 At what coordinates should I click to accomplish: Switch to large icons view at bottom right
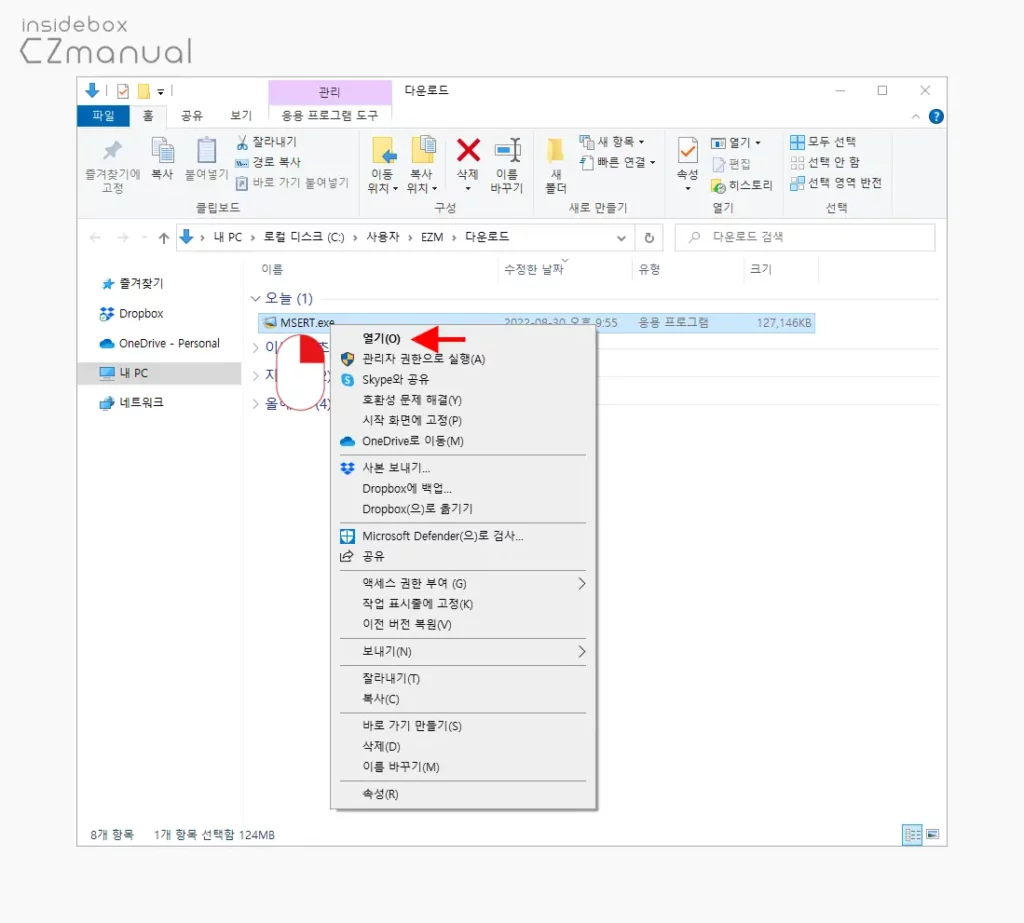tap(934, 833)
